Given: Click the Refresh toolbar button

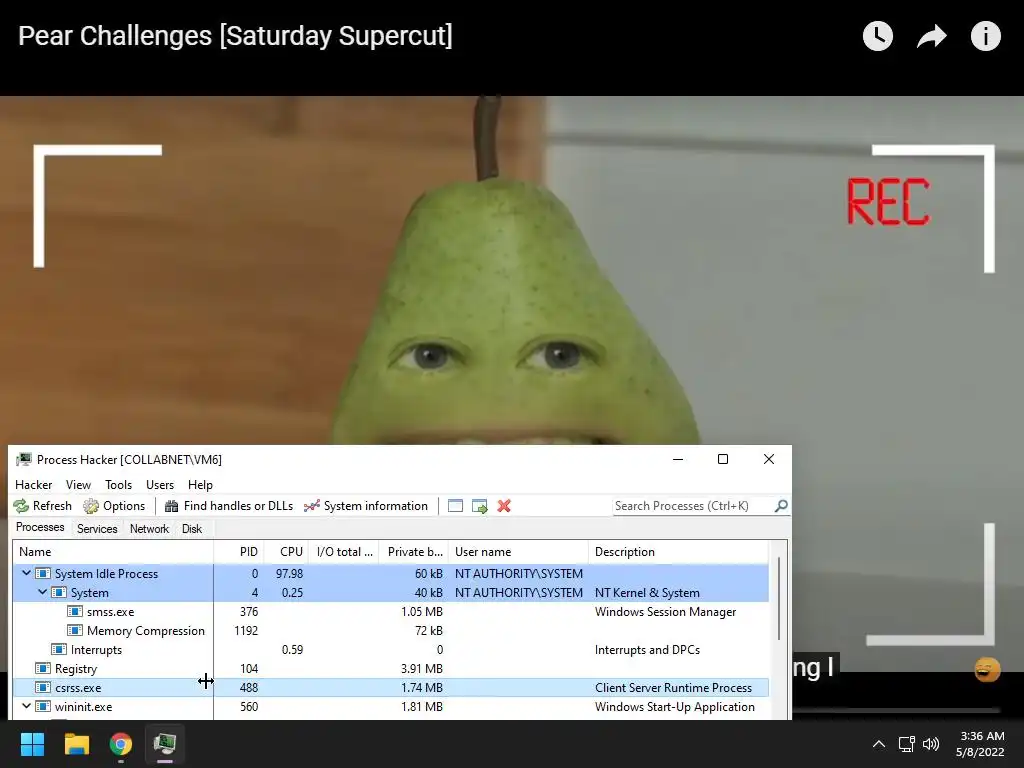Looking at the screenshot, I should click(42, 506).
